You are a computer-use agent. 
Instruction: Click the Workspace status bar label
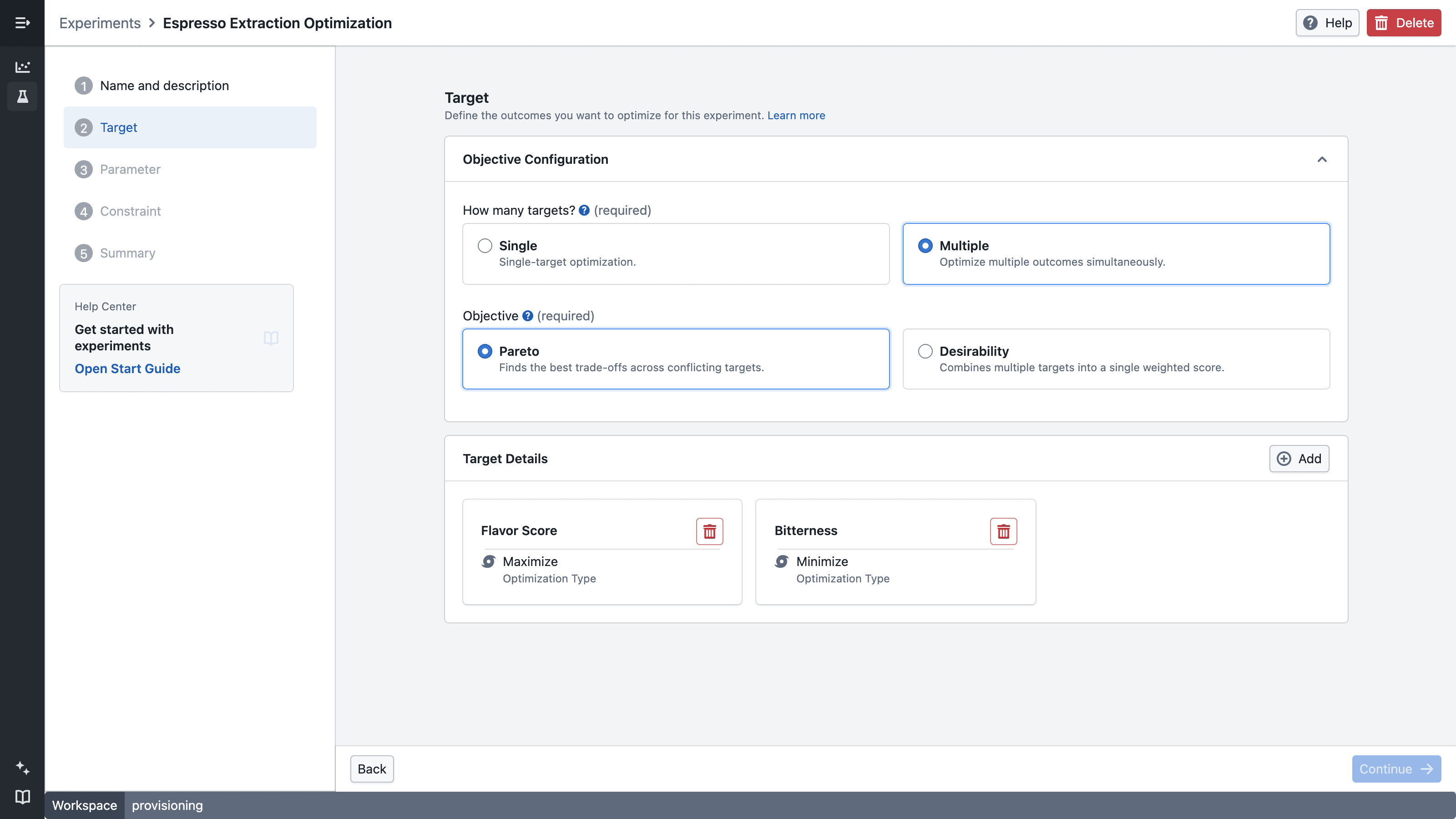point(85,805)
